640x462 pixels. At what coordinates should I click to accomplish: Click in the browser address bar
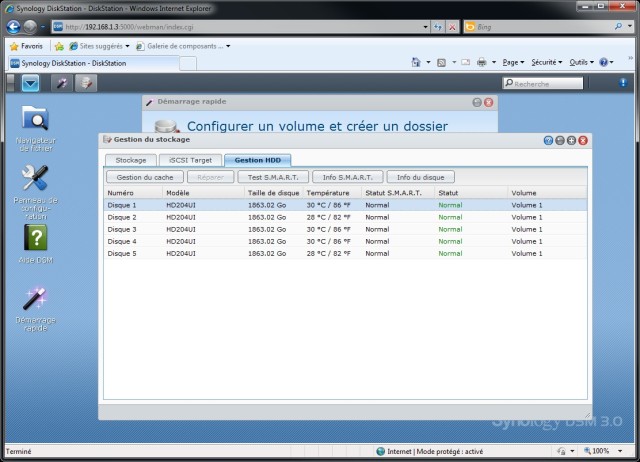(241, 27)
